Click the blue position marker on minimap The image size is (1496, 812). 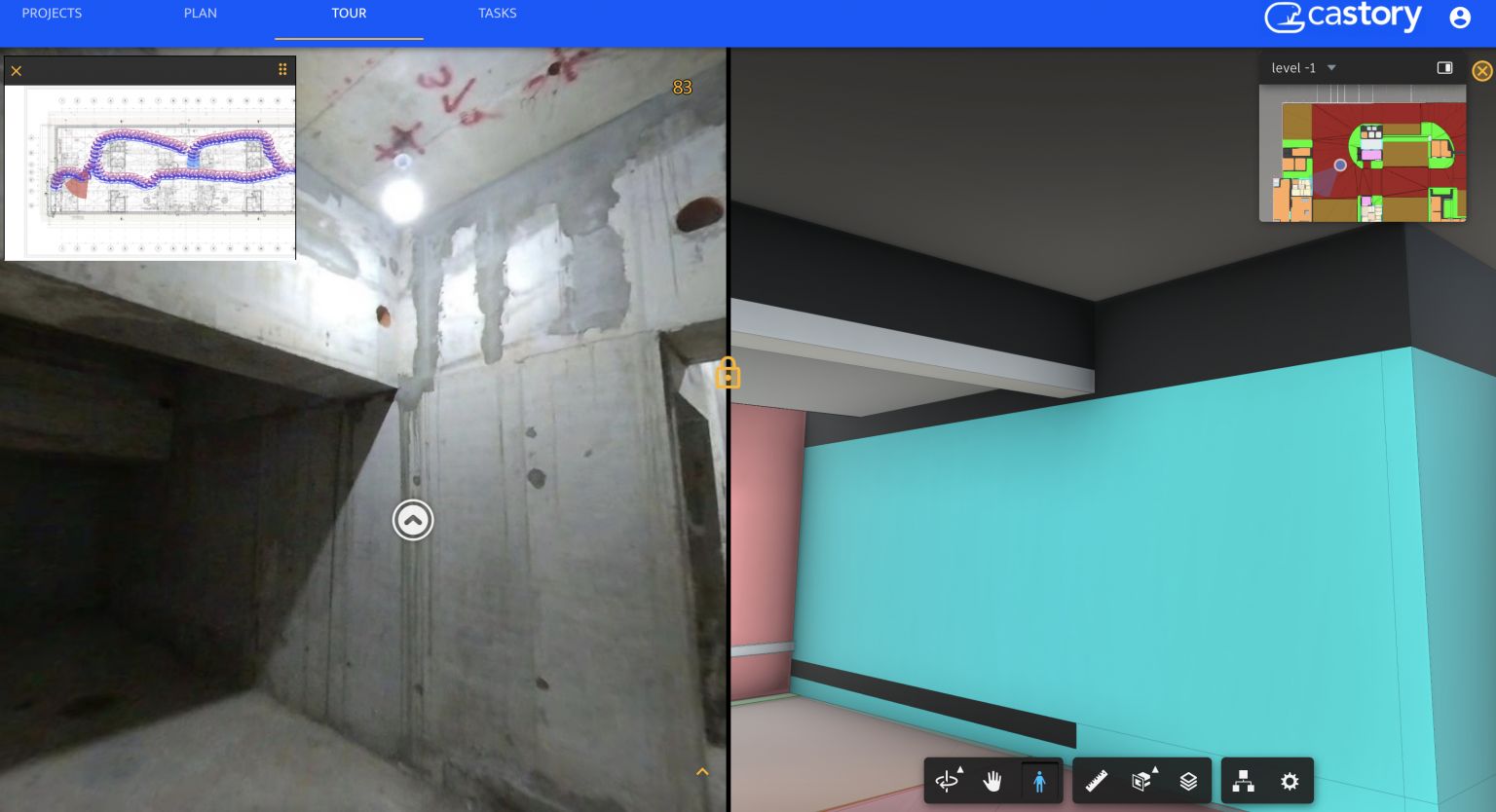(x=1340, y=166)
